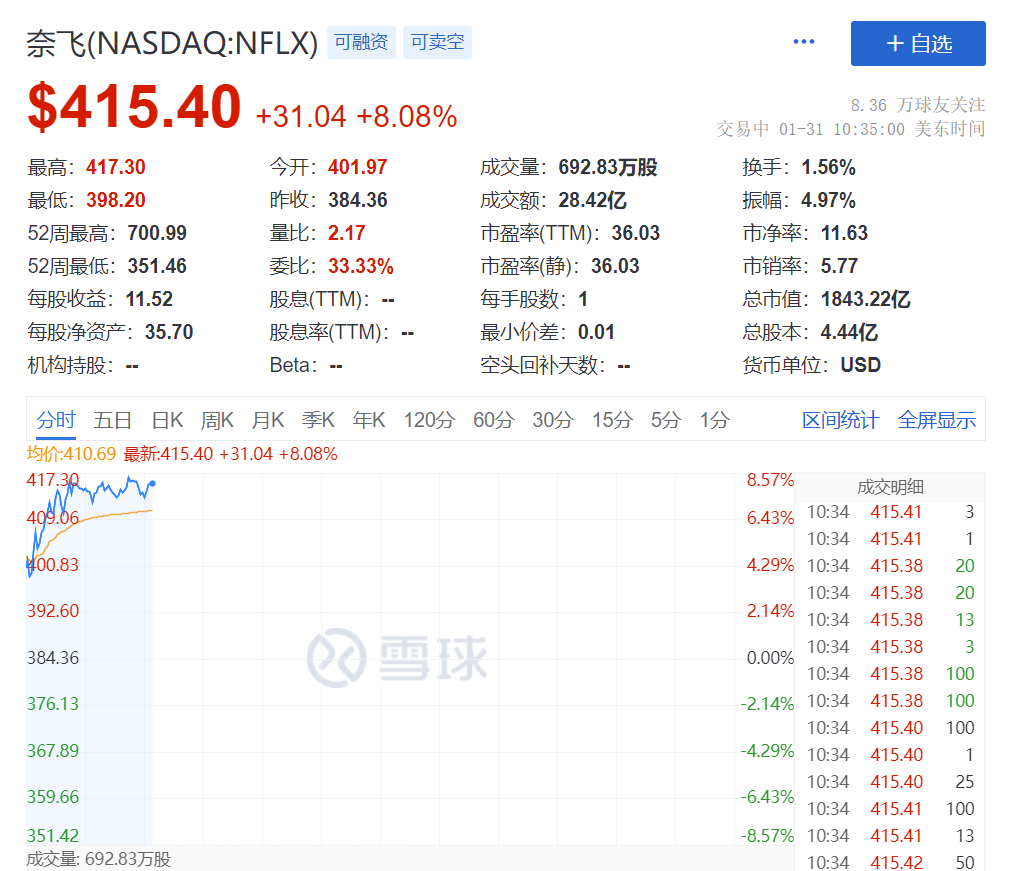Select the 1分 interval tab
Screen dimensions: 1019x871
click(714, 420)
